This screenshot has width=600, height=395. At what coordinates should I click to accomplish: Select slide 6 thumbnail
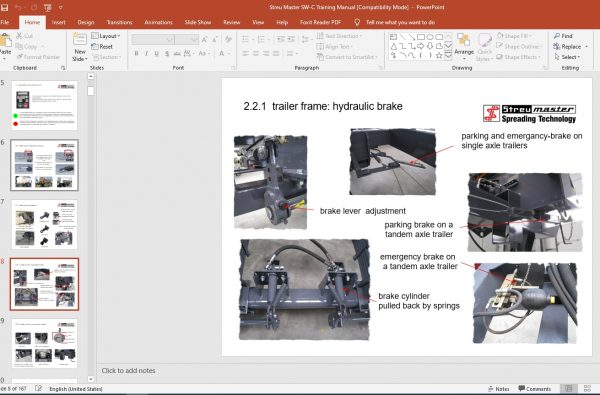coord(44,165)
